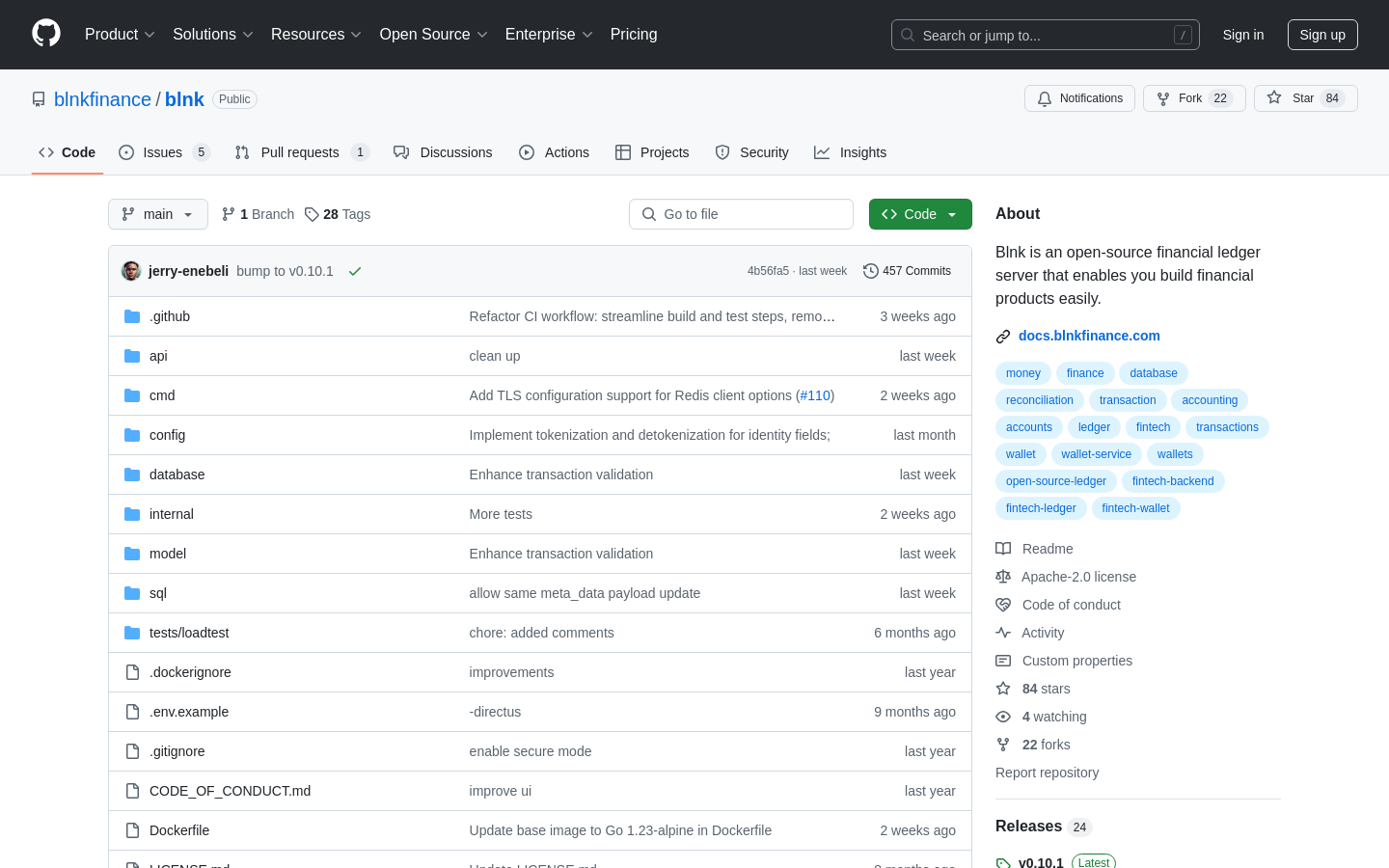Expand the Solutions menu

coord(213,35)
